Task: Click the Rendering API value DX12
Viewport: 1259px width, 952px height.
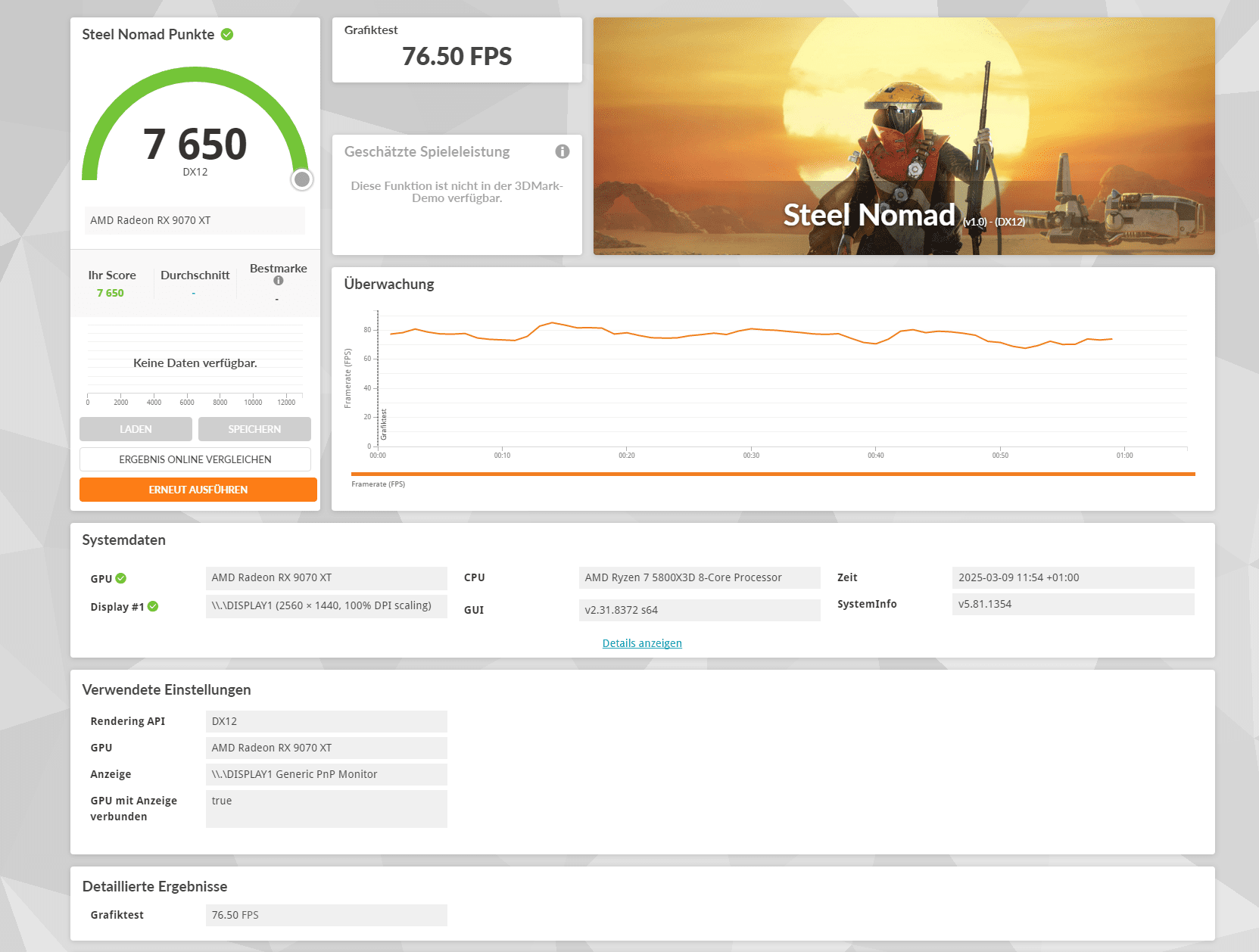Action: 326,721
